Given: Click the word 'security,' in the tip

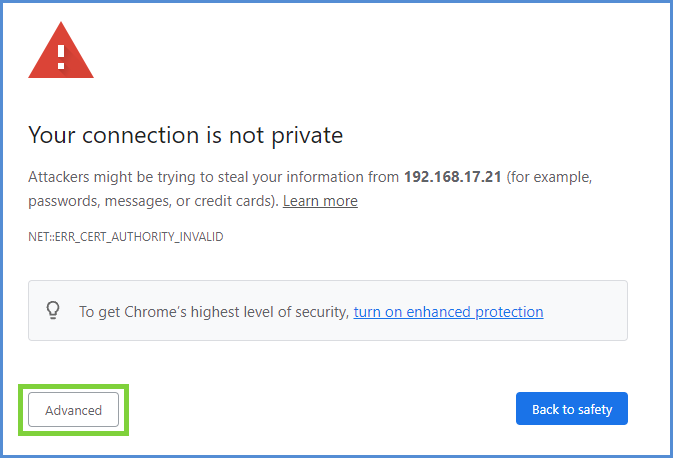Looking at the screenshot, I should point(322,312).
